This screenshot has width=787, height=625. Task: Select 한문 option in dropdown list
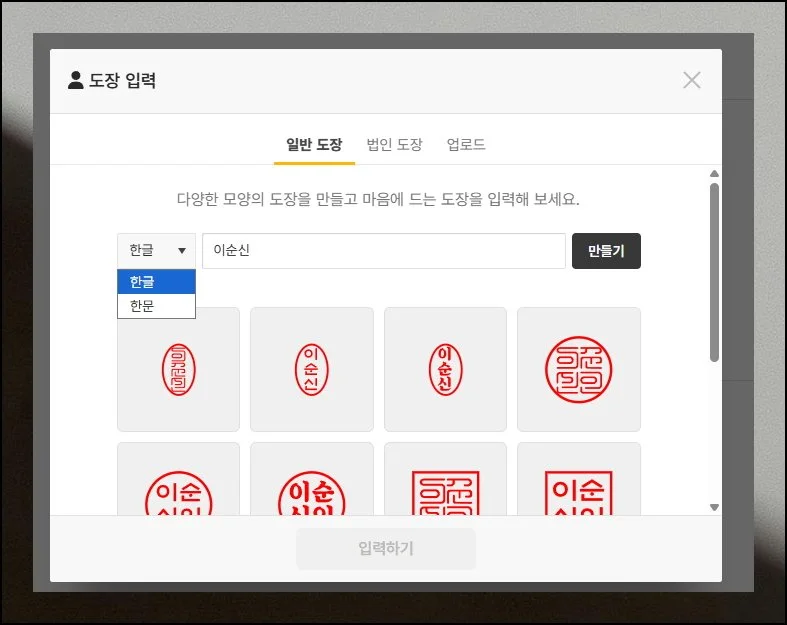pos(156,306)
